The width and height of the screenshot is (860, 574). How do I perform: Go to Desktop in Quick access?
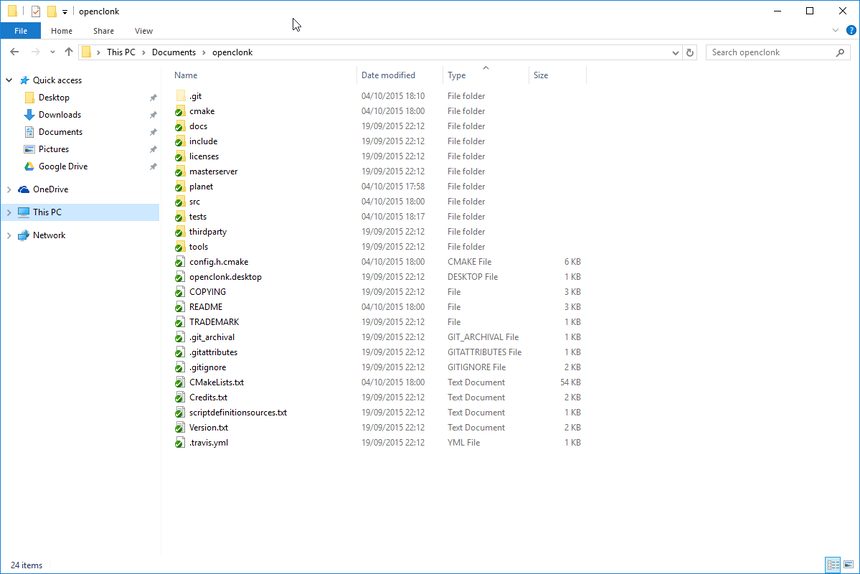tap(54, 98)
